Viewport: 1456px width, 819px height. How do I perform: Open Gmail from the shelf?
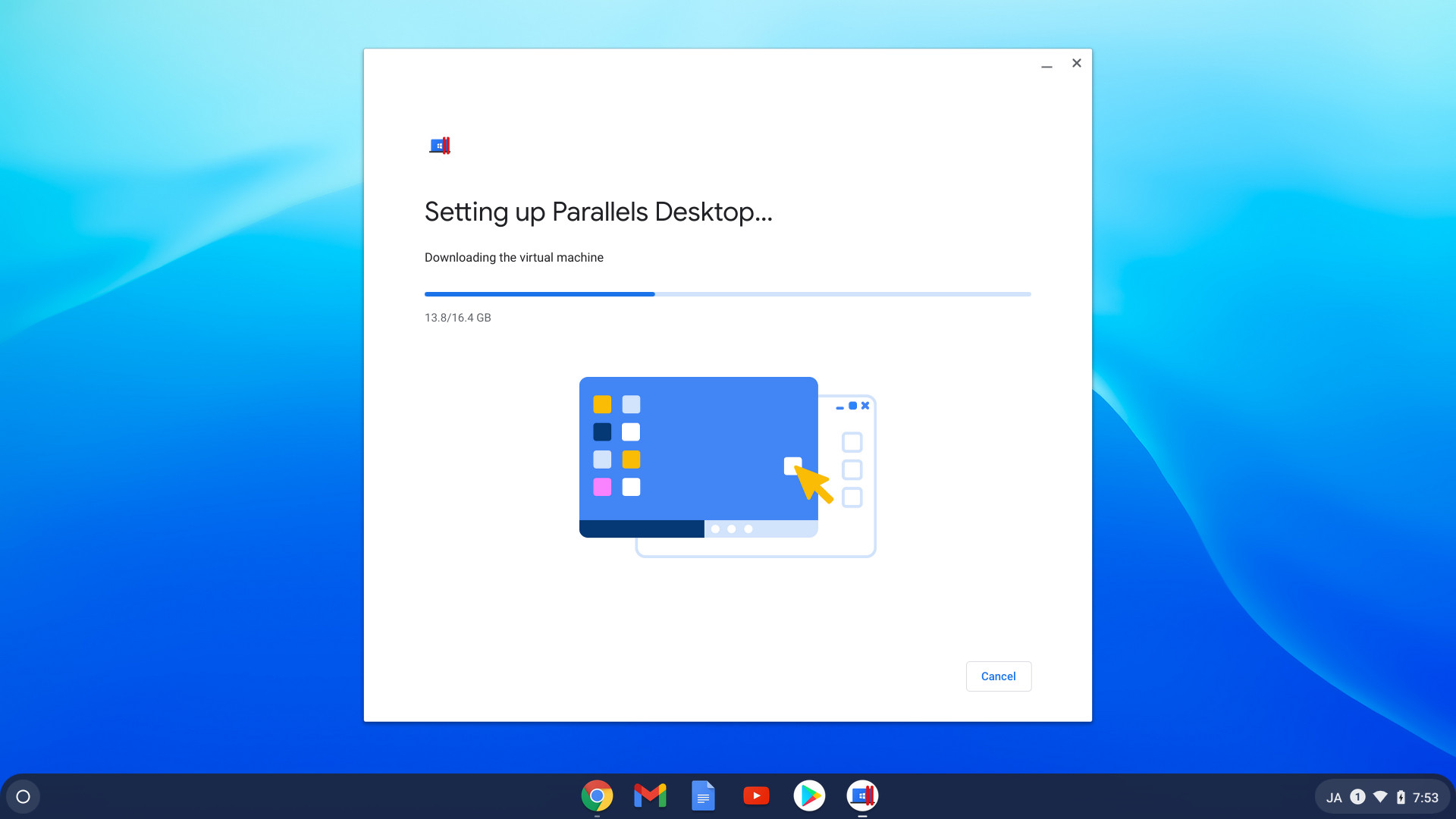click(x=650, y=795)
